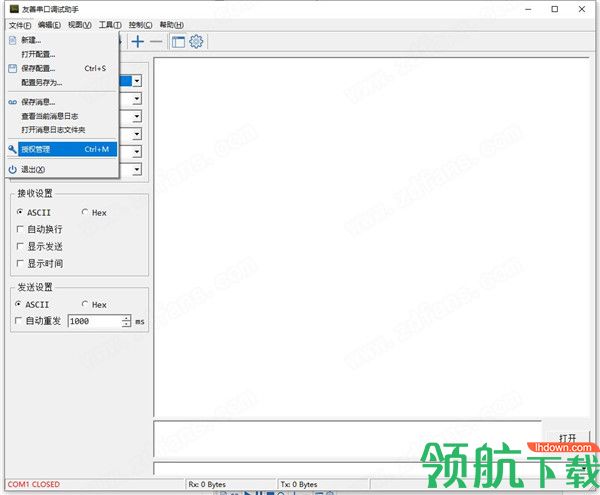This screenshot has height=495, width=600.
Task: Choose 退出(X) to exit the application
Action: (x=62, y=169)
